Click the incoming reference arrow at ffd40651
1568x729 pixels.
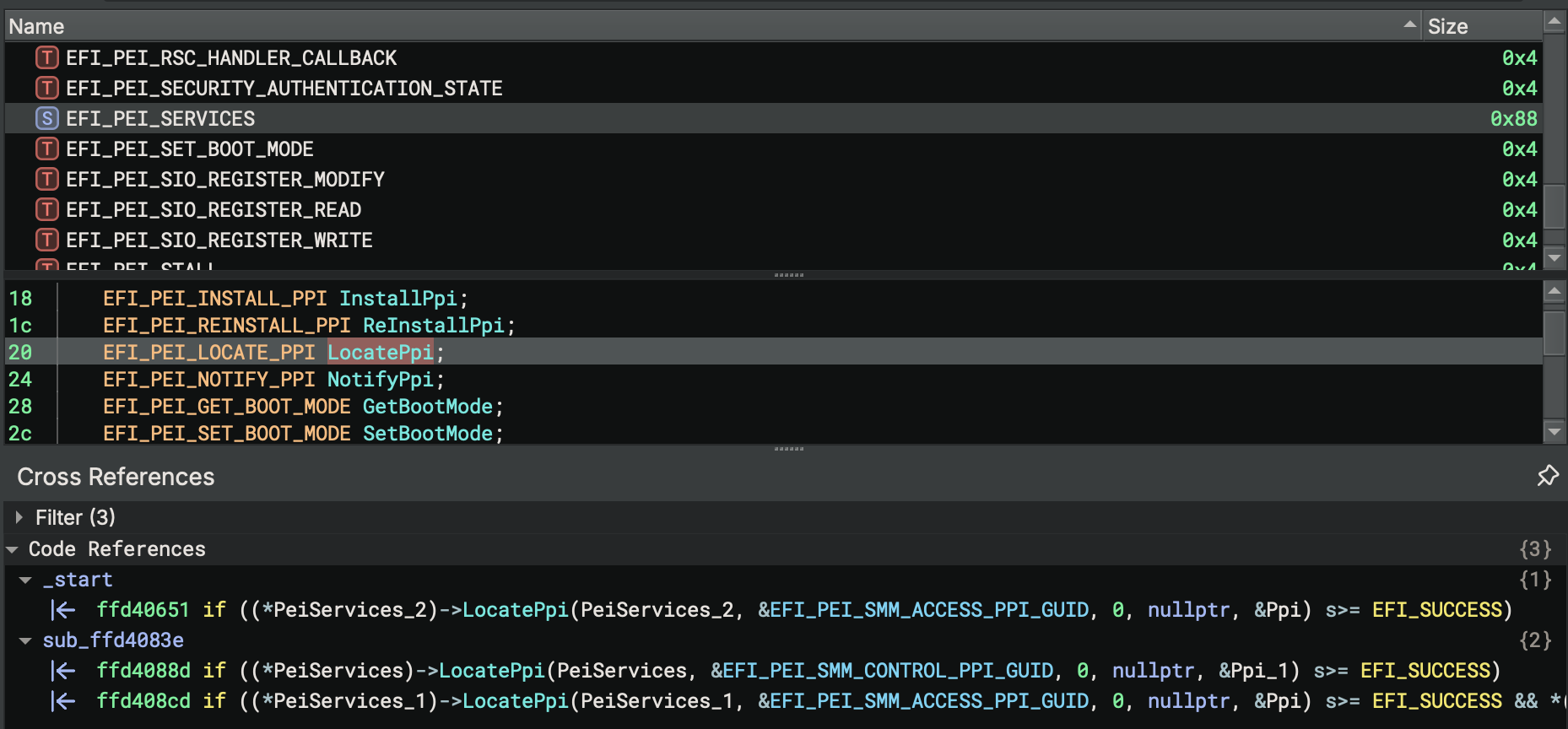(63, 610)
